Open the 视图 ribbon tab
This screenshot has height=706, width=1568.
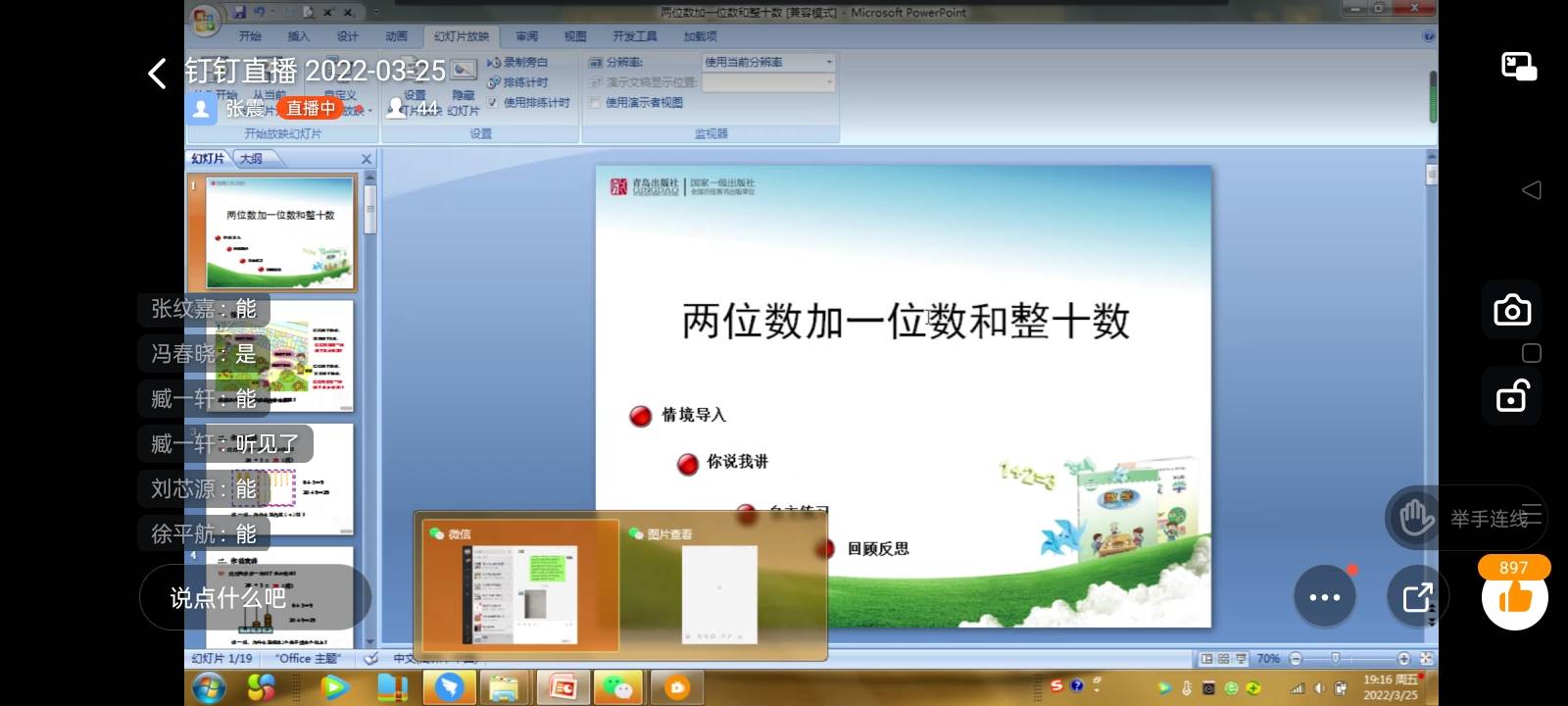(x=574, y=36)
